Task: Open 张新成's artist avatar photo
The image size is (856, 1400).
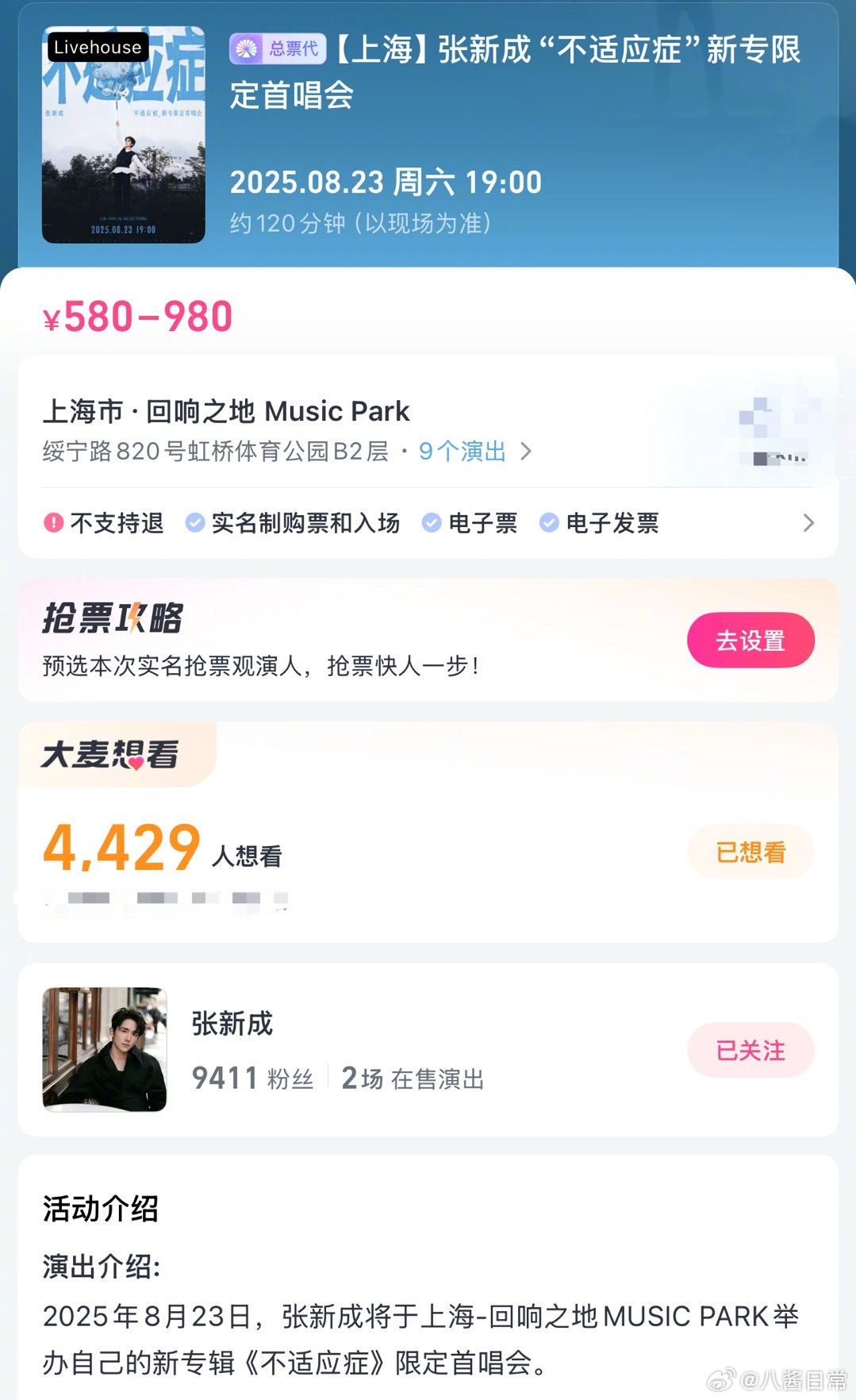Action: (x=105, y=1049)
